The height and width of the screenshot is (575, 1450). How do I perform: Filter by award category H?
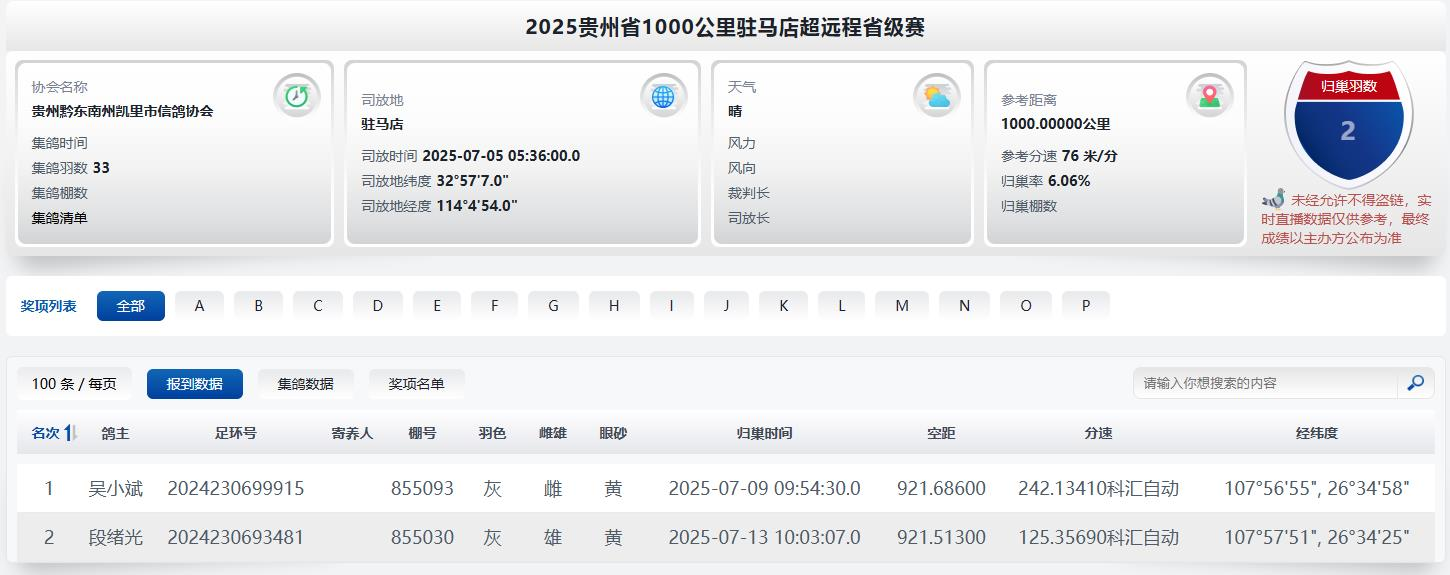(x=614, y=306)
